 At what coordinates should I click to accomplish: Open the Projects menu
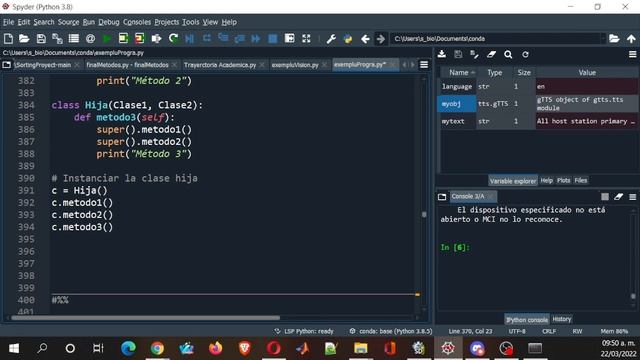pyautogui.click(x=167, y=22)
